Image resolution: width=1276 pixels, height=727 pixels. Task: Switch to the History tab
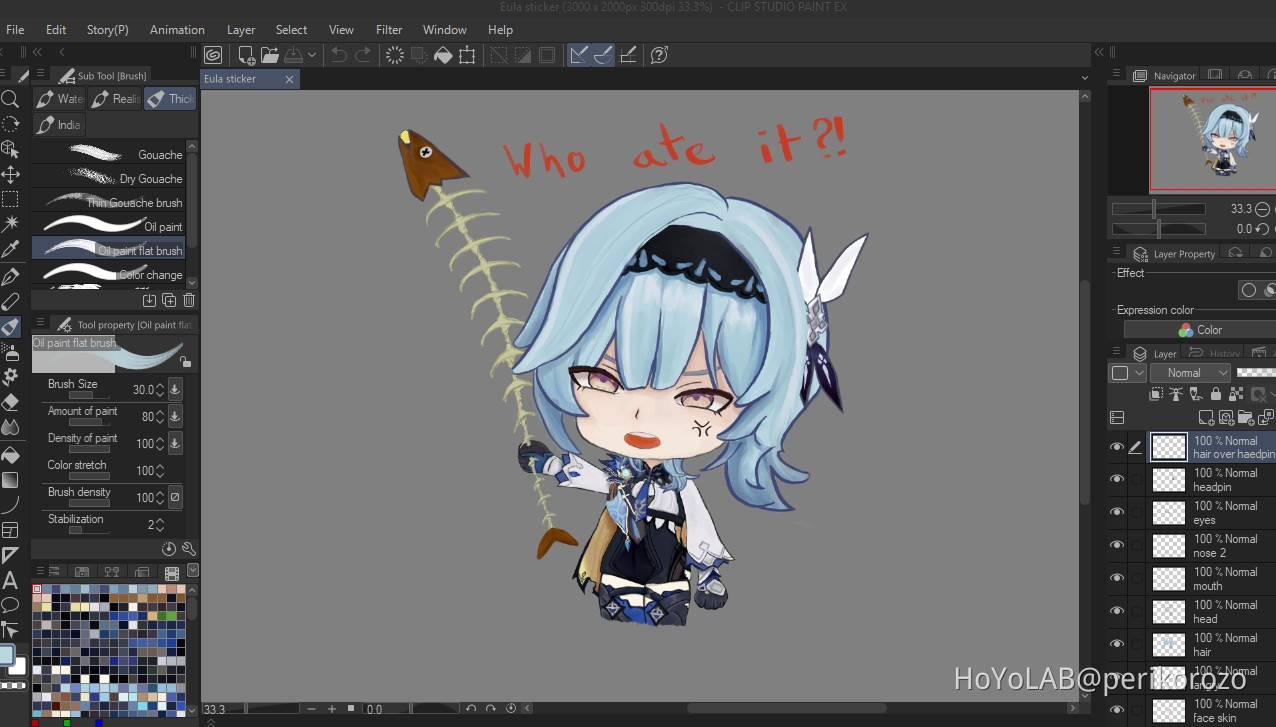pyautogui.click(x=1216, y=352)
